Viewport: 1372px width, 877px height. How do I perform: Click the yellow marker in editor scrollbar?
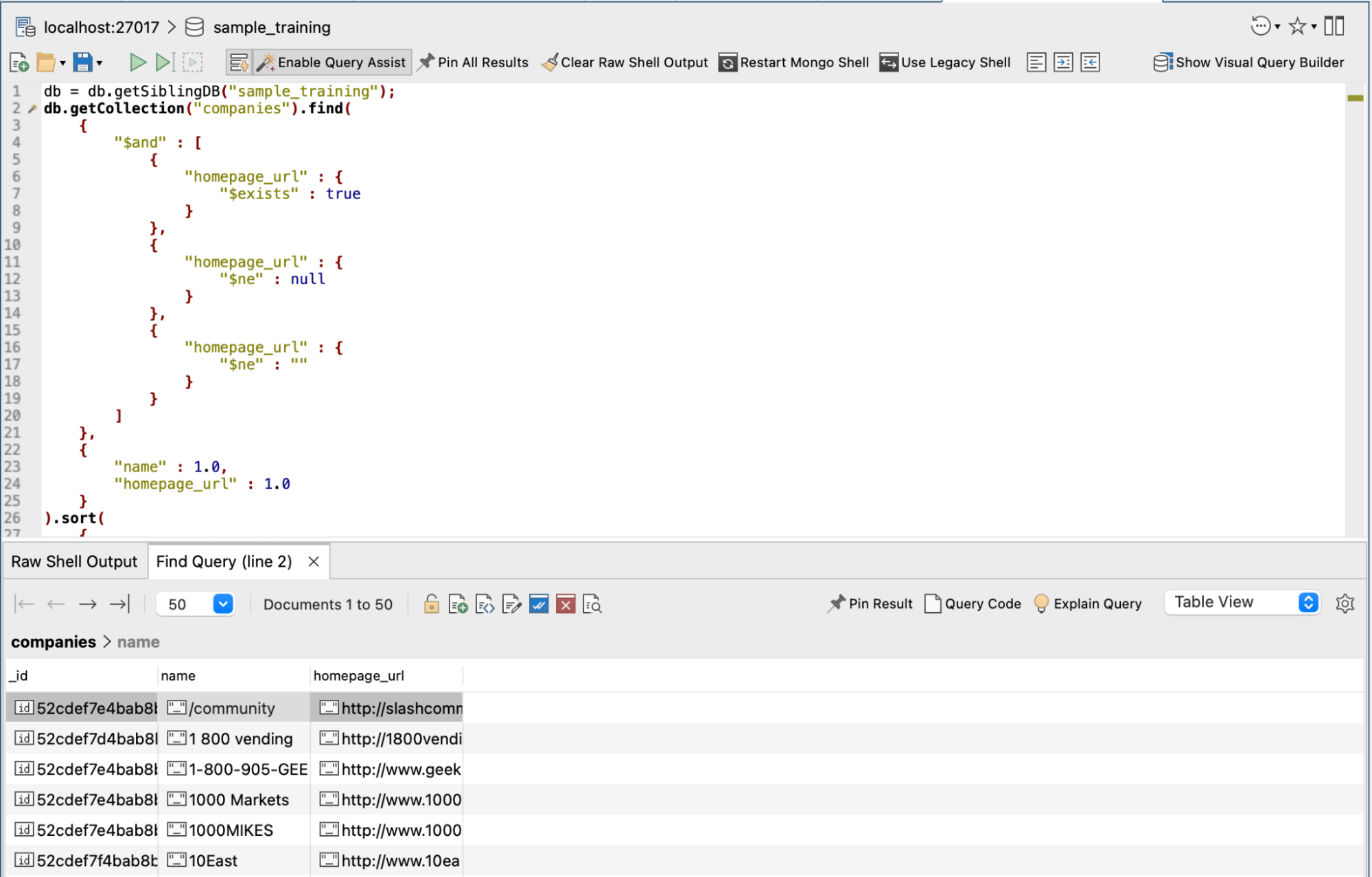click(1355, 98)
